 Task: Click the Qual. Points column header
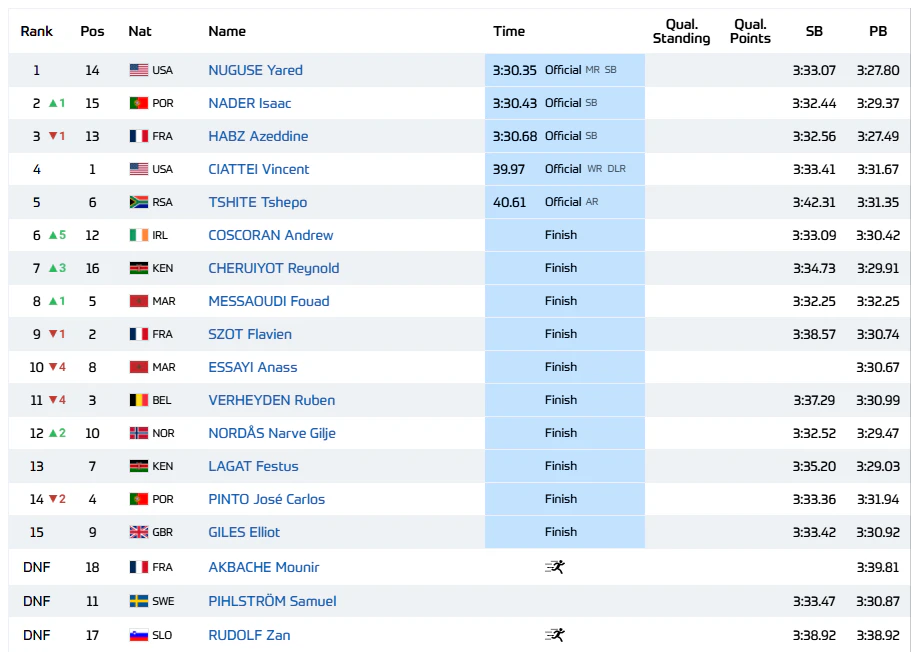(x=750, y=31)
